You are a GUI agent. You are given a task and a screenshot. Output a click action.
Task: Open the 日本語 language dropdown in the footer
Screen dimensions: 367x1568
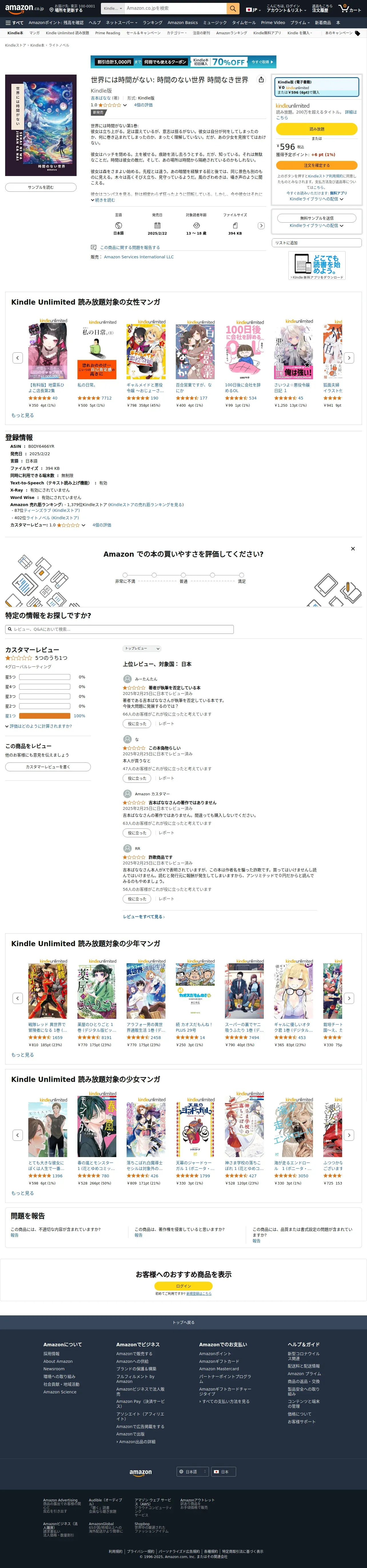tap(192, 1472)
